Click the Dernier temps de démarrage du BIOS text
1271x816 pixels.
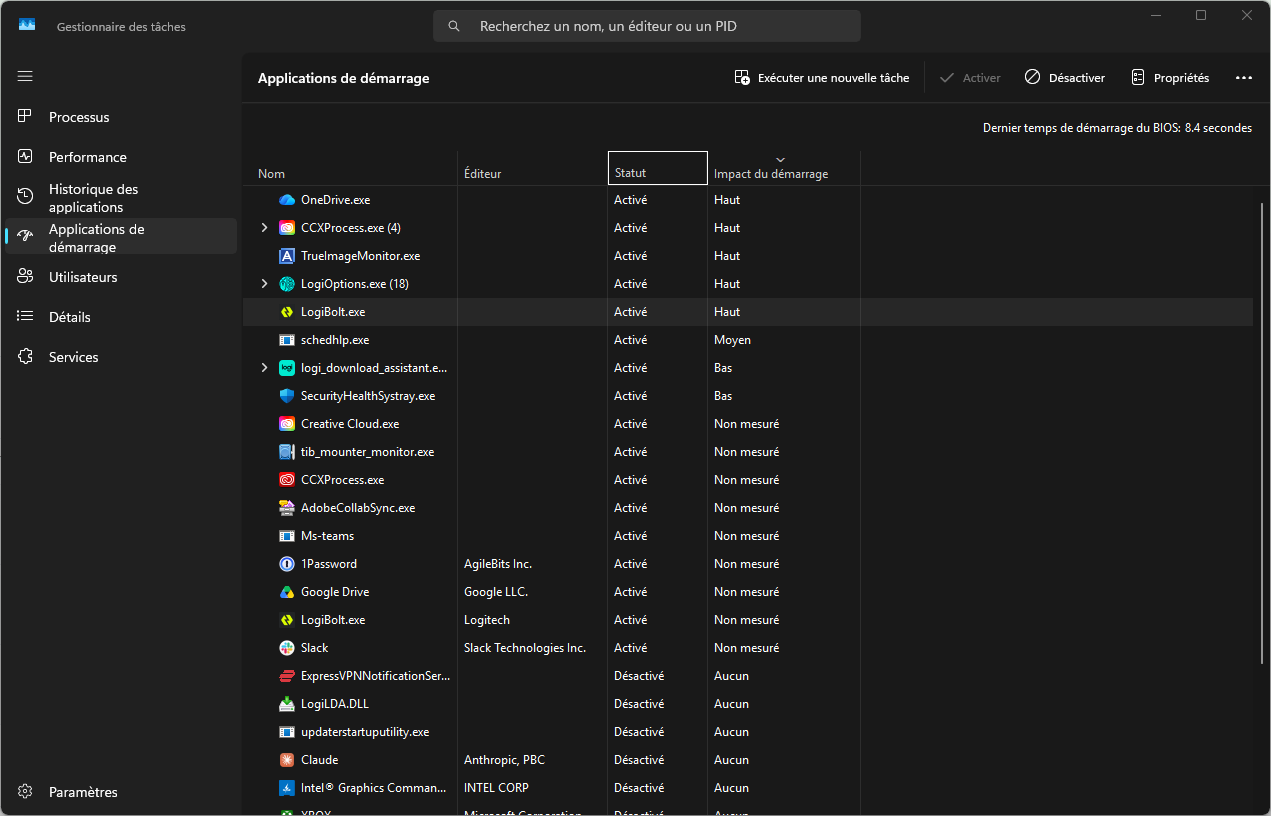click(x=1117, y=128)
